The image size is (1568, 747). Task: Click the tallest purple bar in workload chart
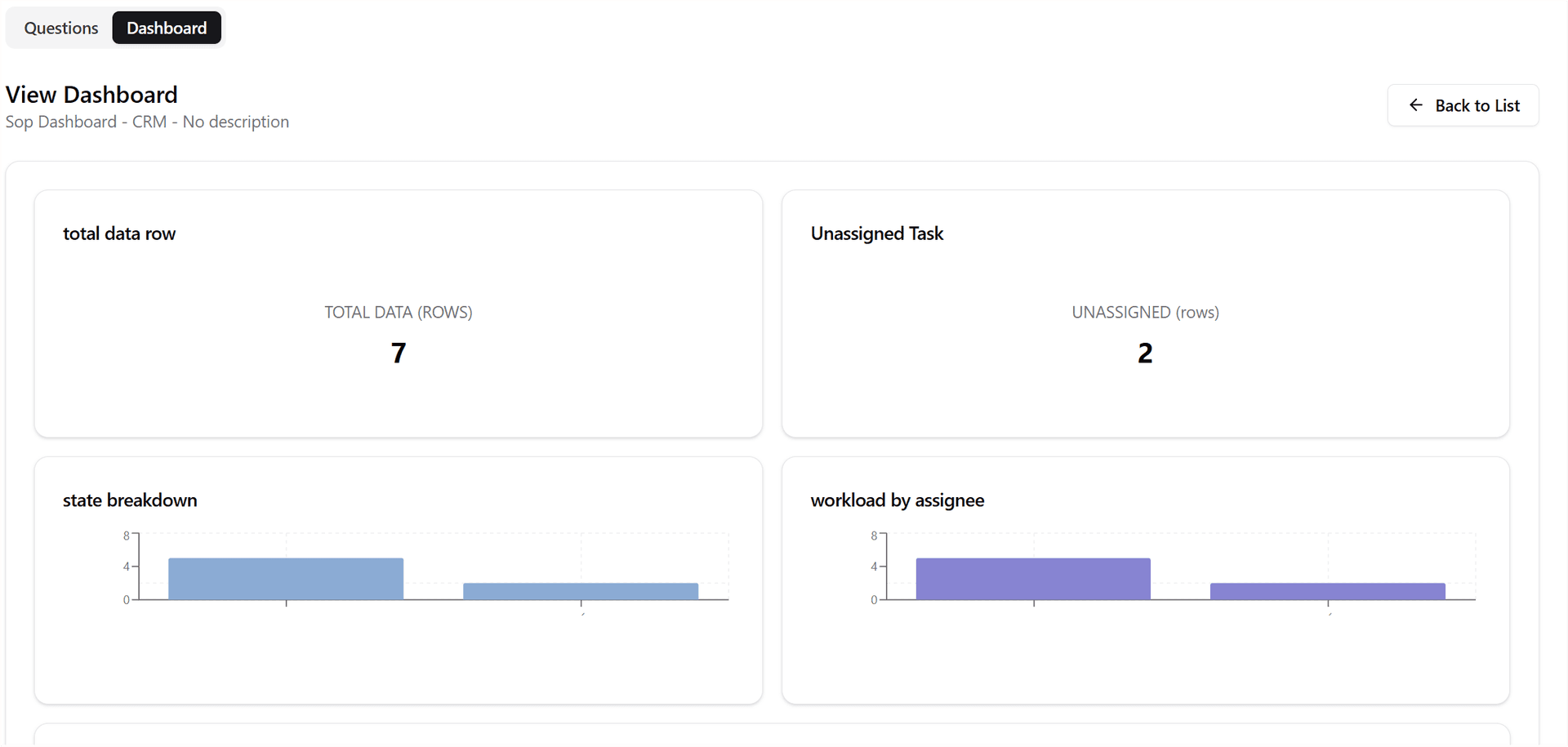pyautogui.click(x=1032, y=577)
